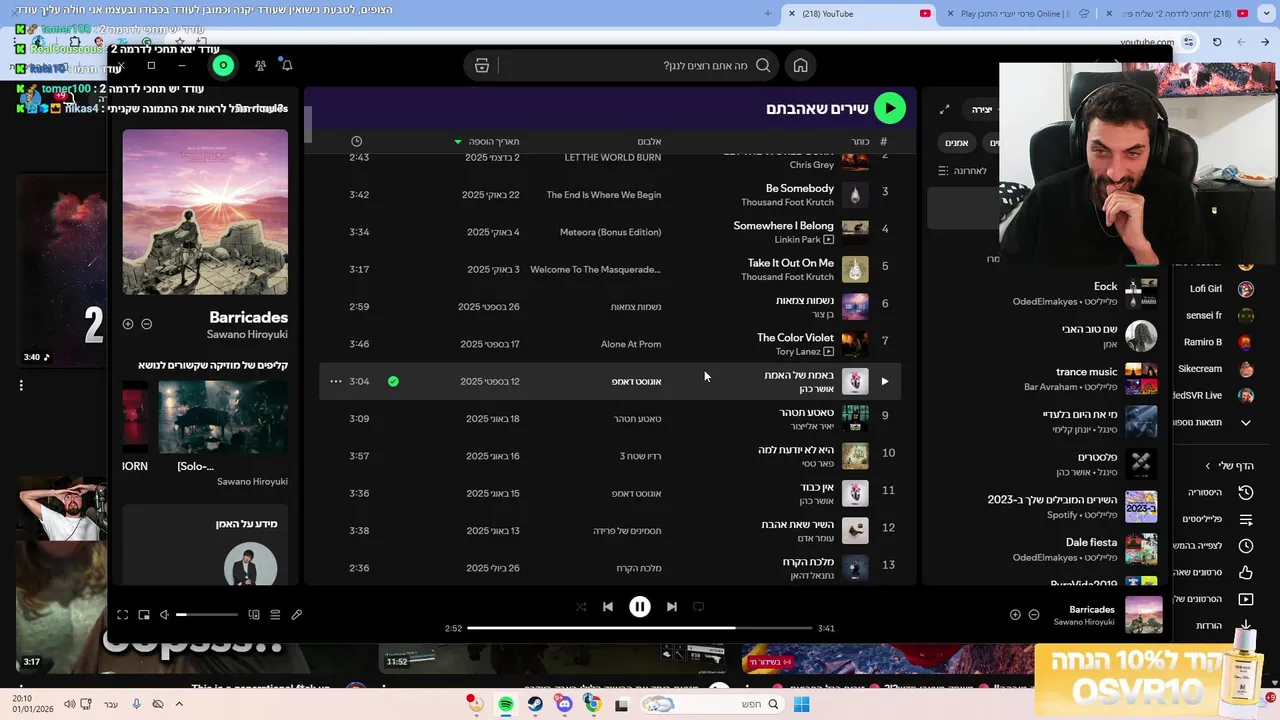Image resolution: width=1280 pixels, height=720 pixels.
Task: Toggle repeat in player bar
Action: tap(699, 606)
